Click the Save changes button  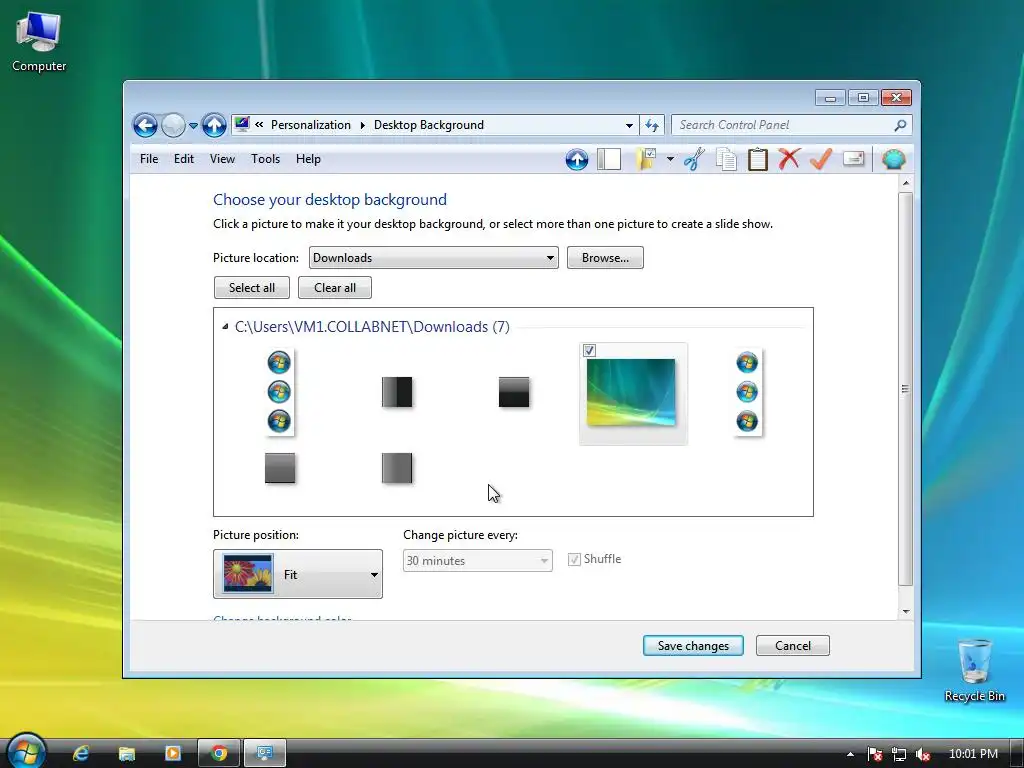(693, 645)
